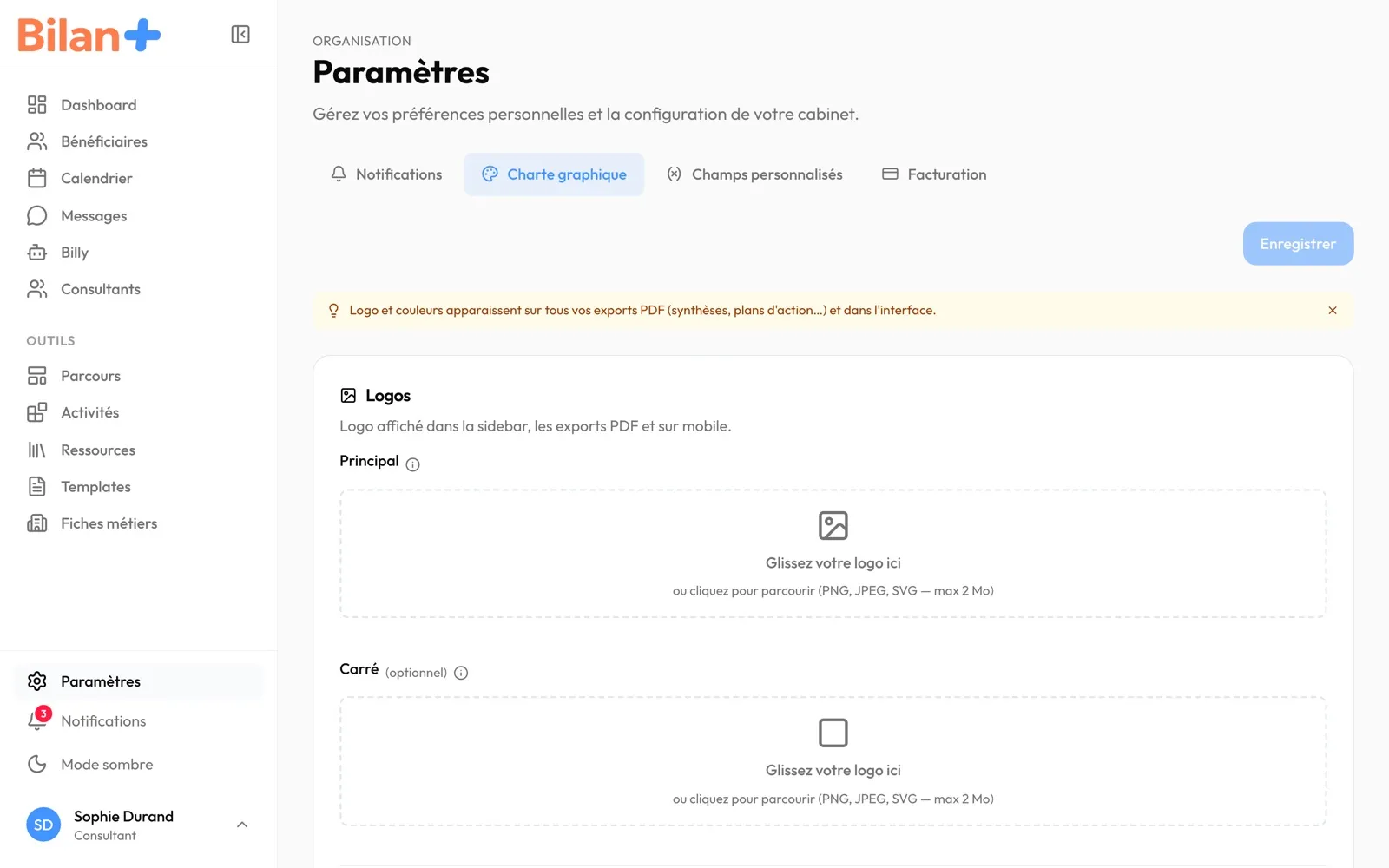
Task: Click the Principal logo upload dropzone
Action: [x=833, y=554]
